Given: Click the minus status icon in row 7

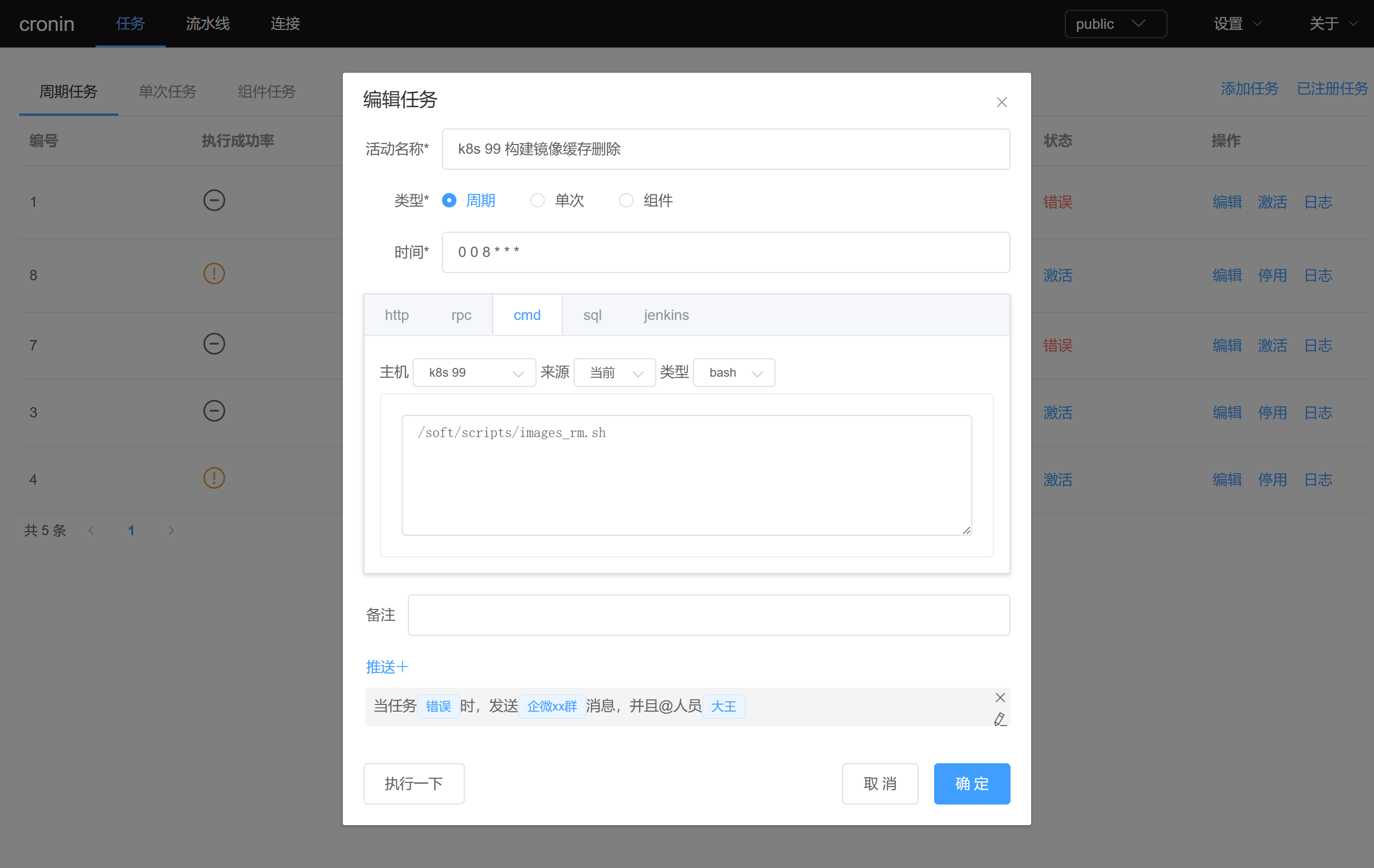Looking at the screenshot, I should coord(214,344).
